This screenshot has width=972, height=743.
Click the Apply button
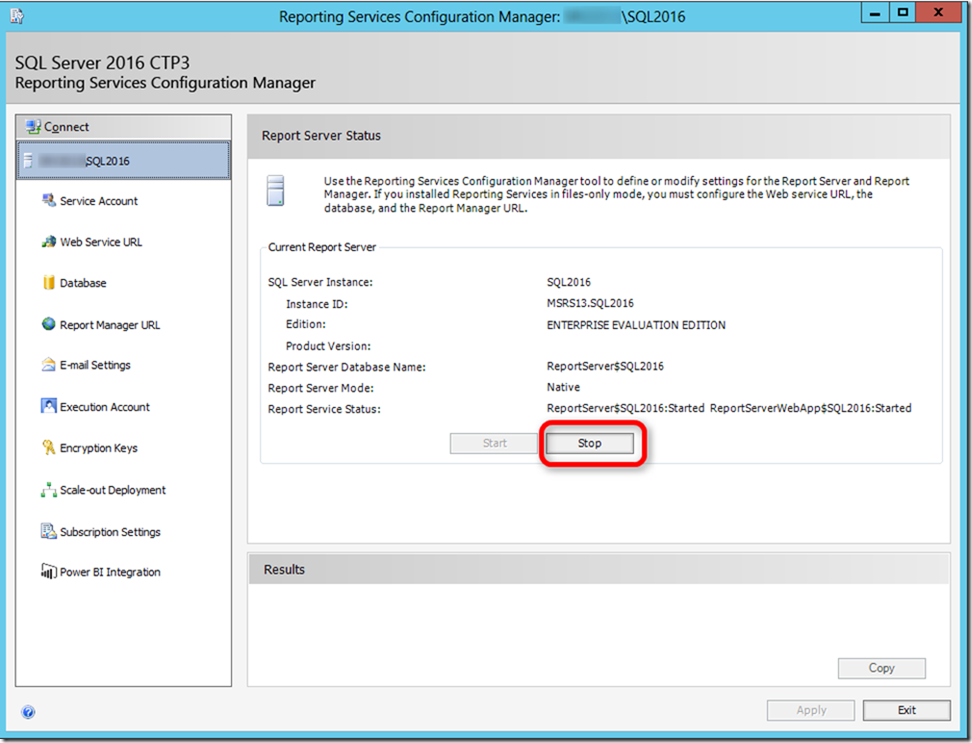click(811, 710)
